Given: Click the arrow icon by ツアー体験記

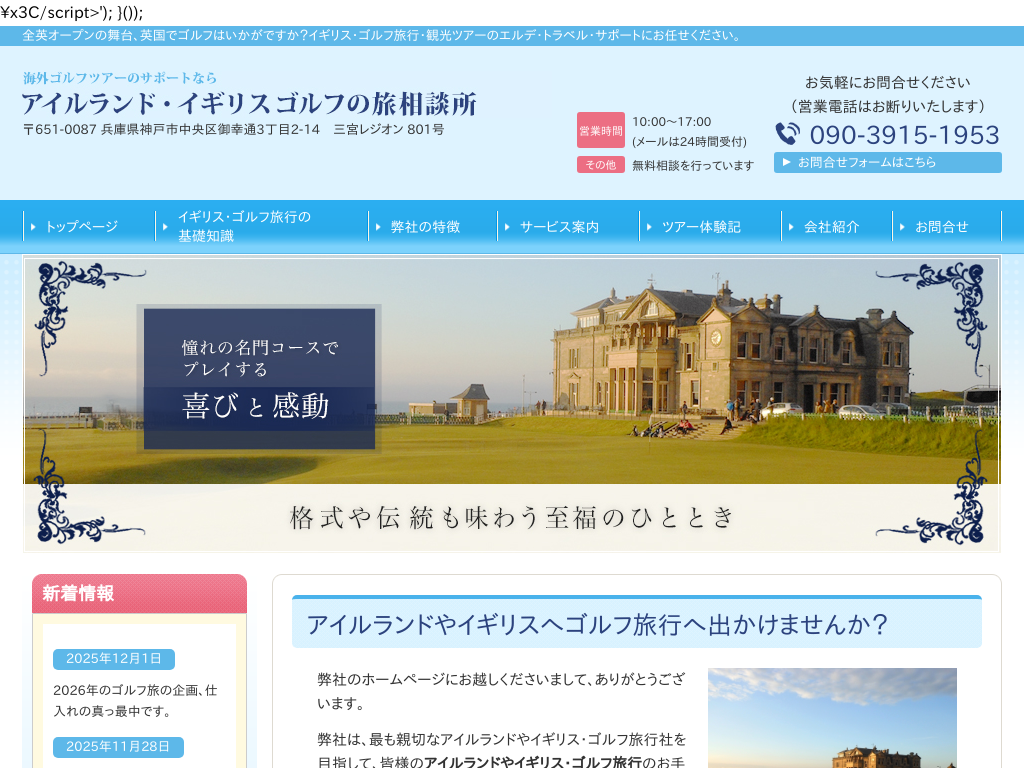Looking at the screenshot, I should click(x=649, y=226).
